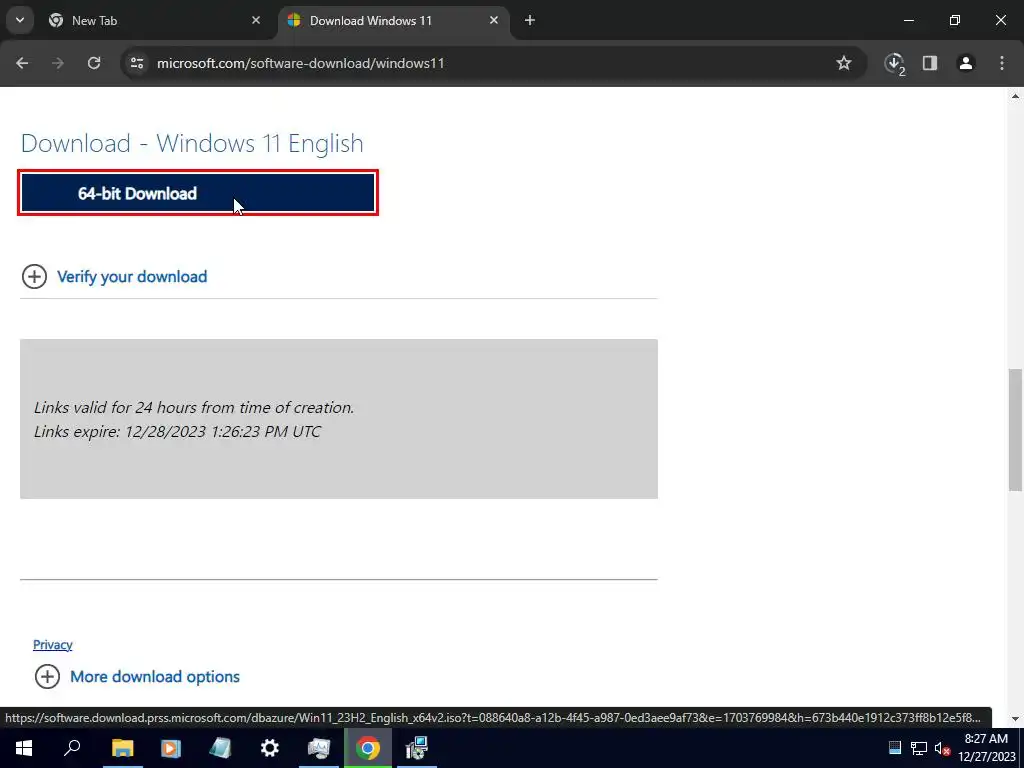Switch to Chrome in the taskbar
This screenshot has height=768, width=1024.
tap(368, 748)
